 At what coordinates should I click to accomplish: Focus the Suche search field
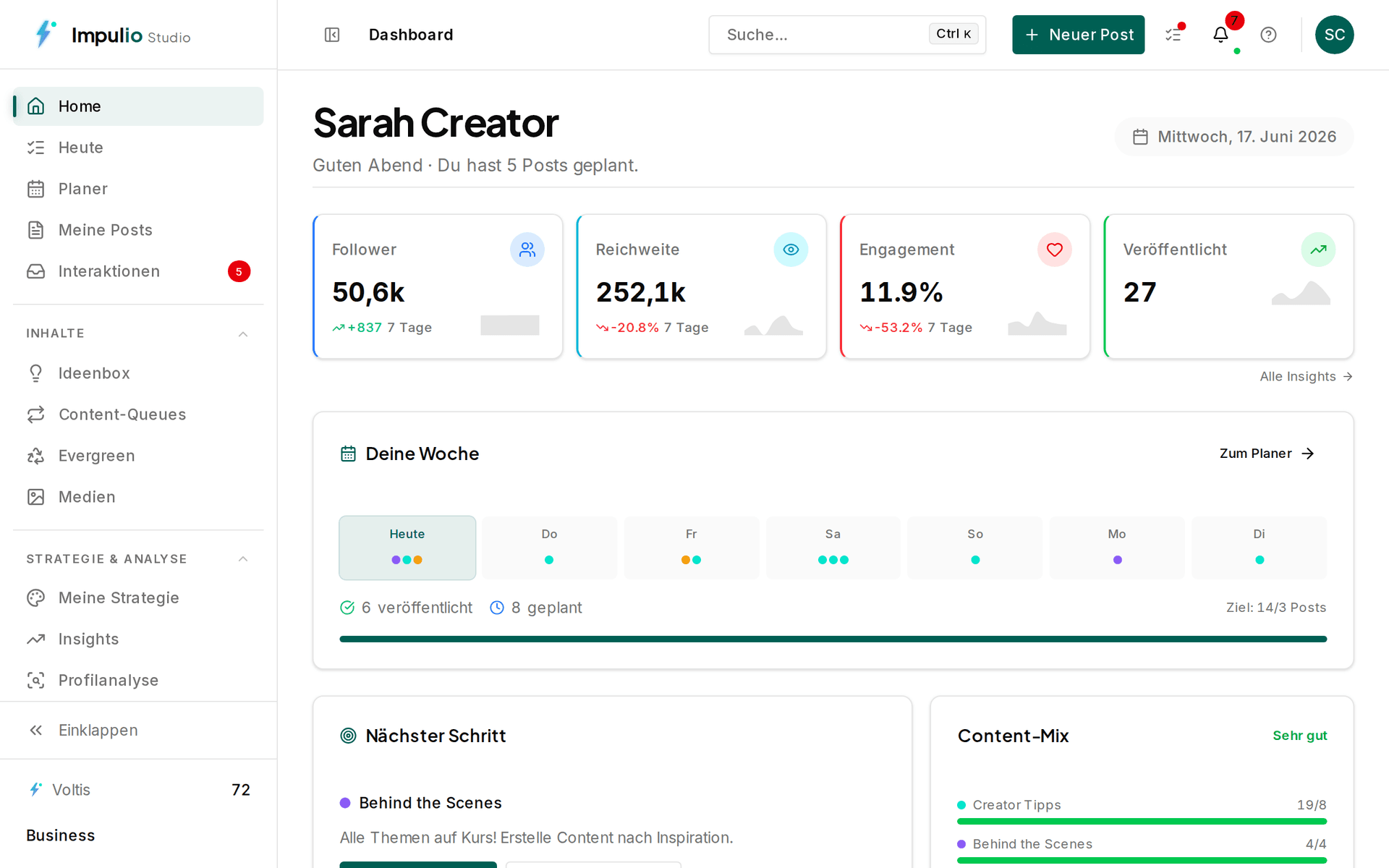pos(847,35)
